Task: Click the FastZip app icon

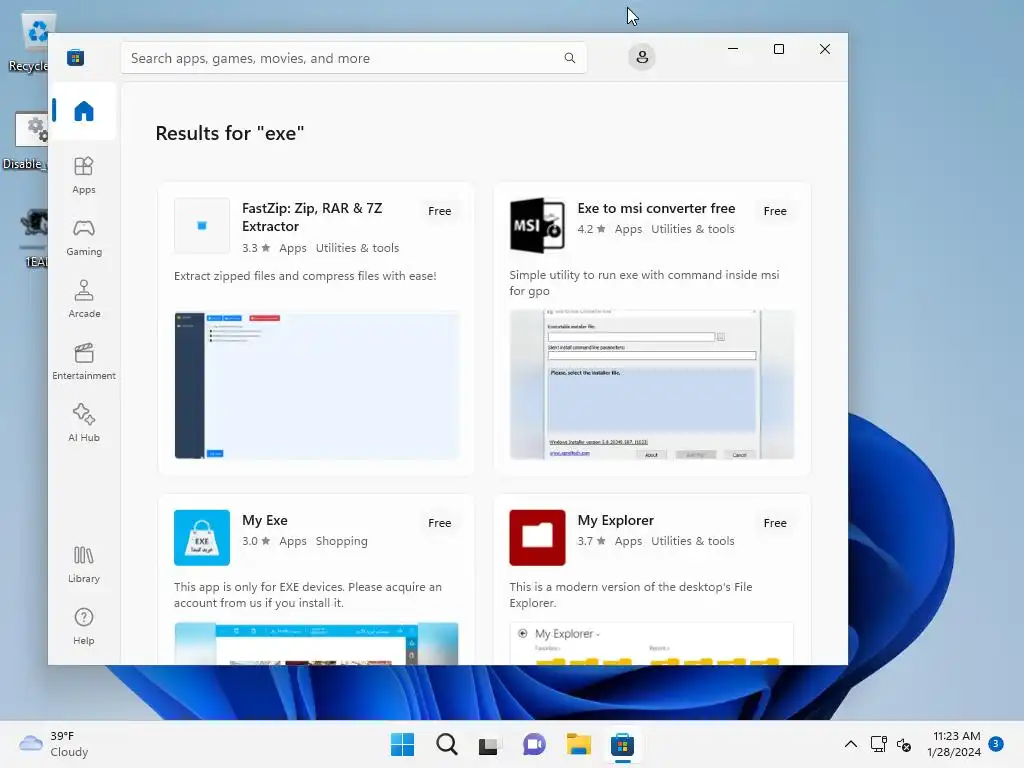Action: tap(202, 226)
